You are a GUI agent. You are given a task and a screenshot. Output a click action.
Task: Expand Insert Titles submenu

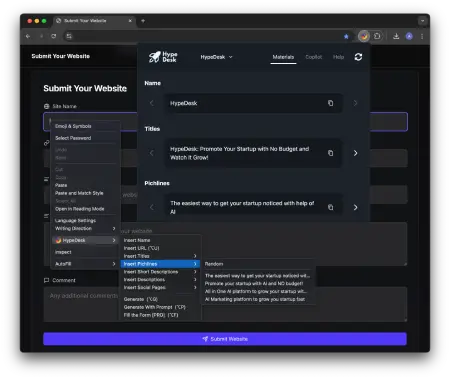[160, 256]
